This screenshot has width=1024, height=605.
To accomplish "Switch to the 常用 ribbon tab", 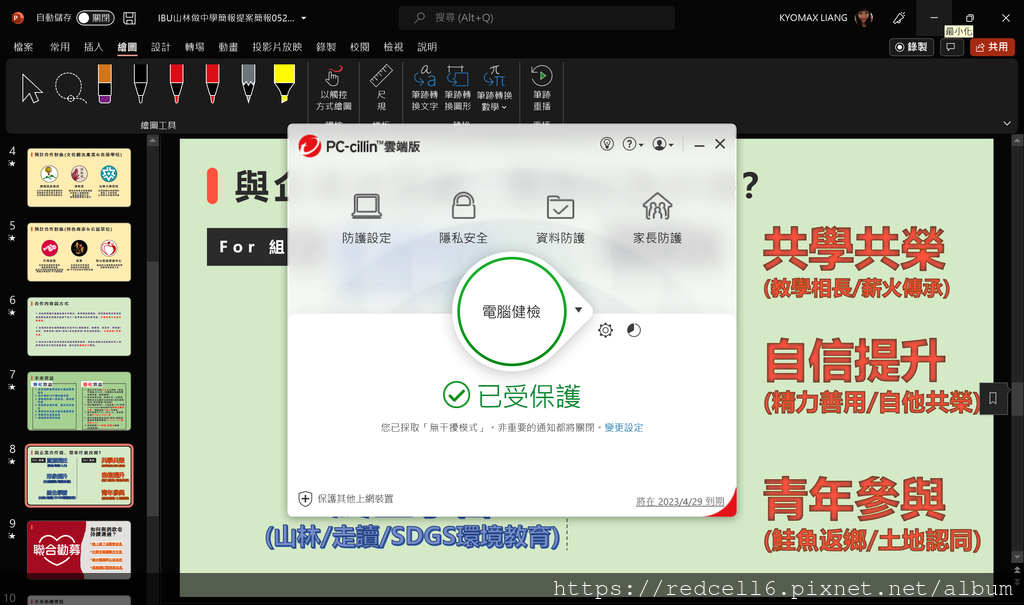I will pos(59,47).
